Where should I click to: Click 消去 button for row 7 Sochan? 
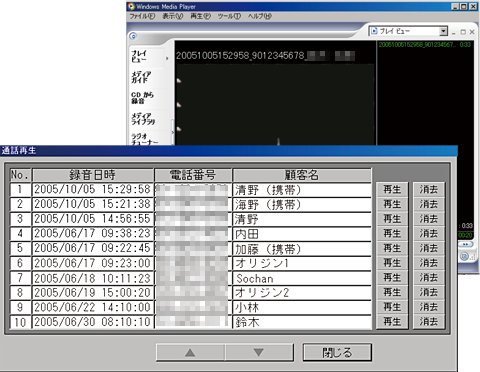point(429,278)
